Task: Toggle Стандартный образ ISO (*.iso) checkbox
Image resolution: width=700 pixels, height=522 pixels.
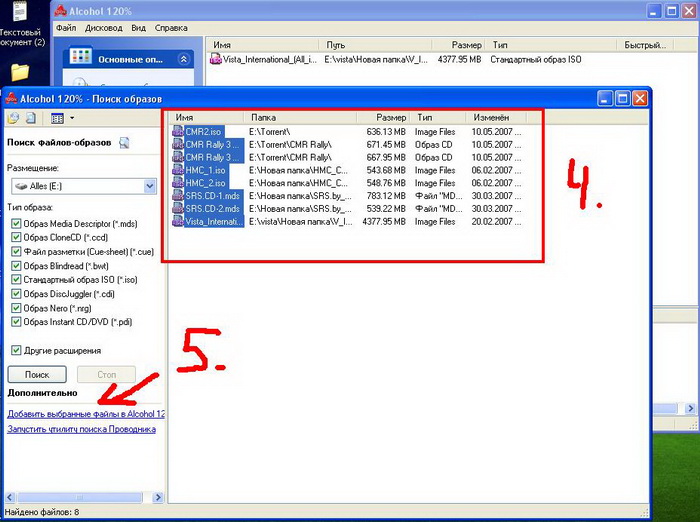Action: pos(16,280)
